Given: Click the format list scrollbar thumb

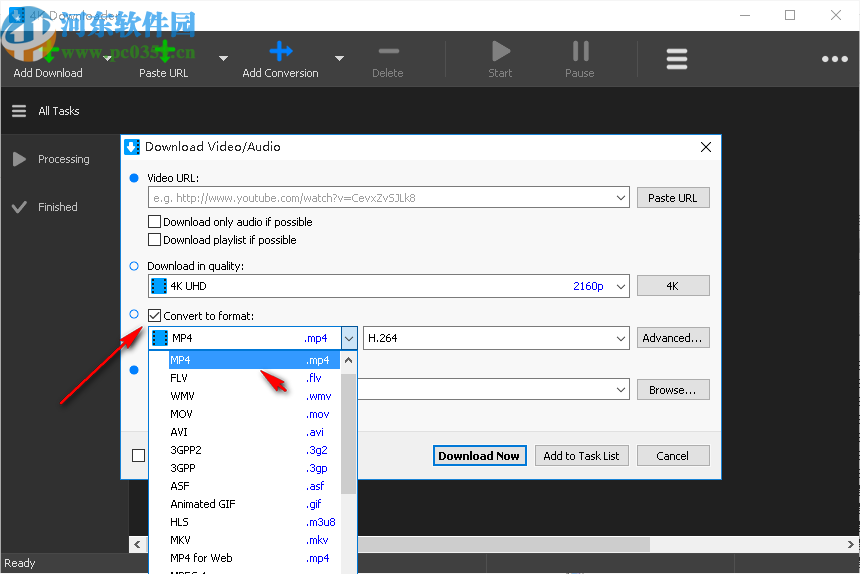Looking at the screenshot, I should 348,433.
